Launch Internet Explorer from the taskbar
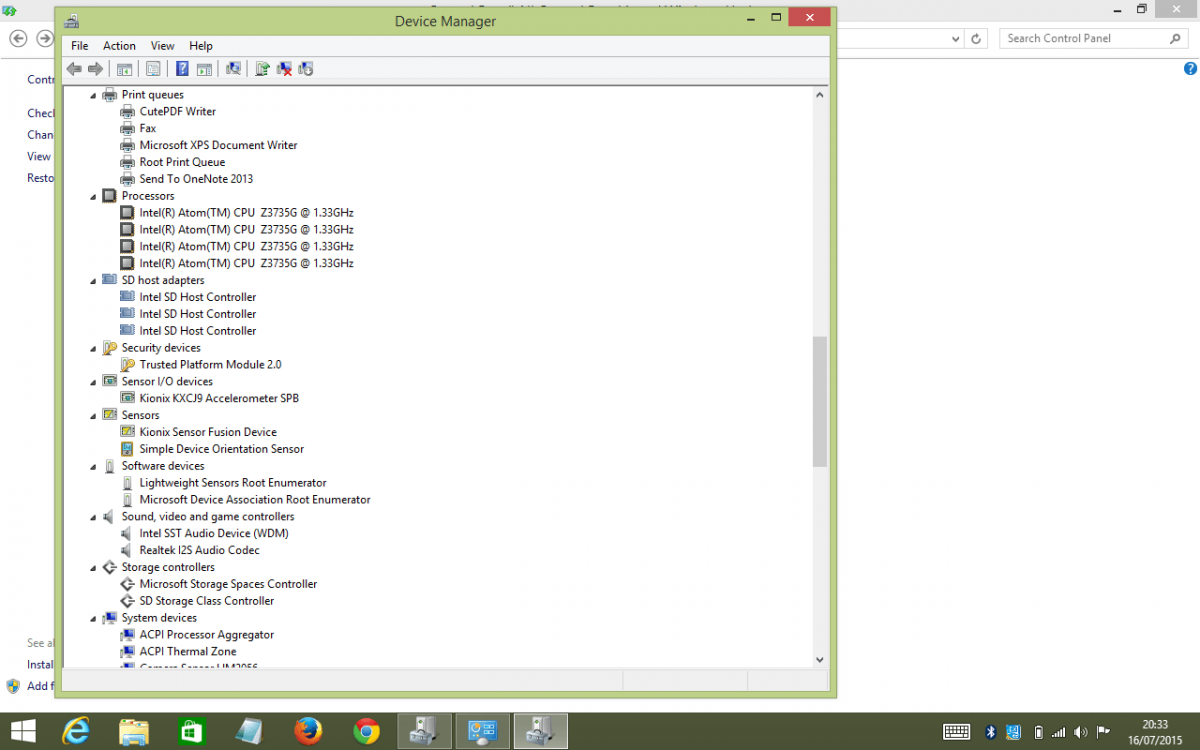This screenshot has width=1200, height=750. click(x=76, y=731)
